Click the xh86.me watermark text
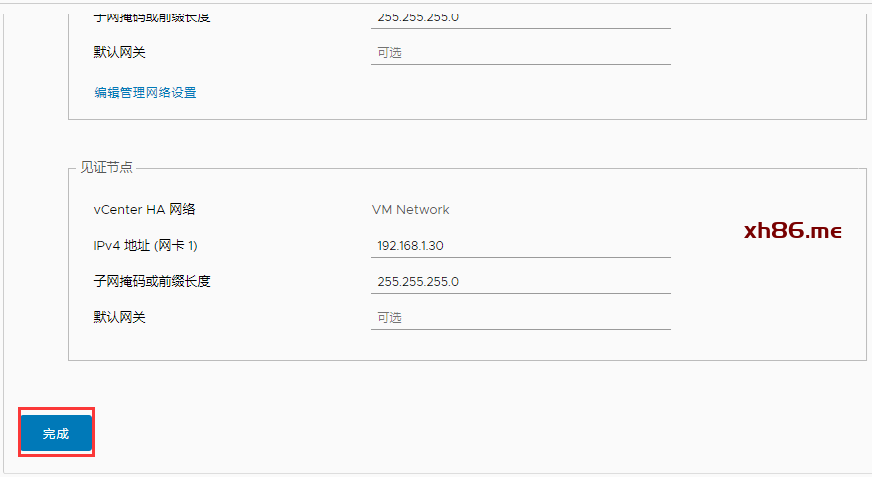The width and height of the screenshot is (872, 477). 793,231
